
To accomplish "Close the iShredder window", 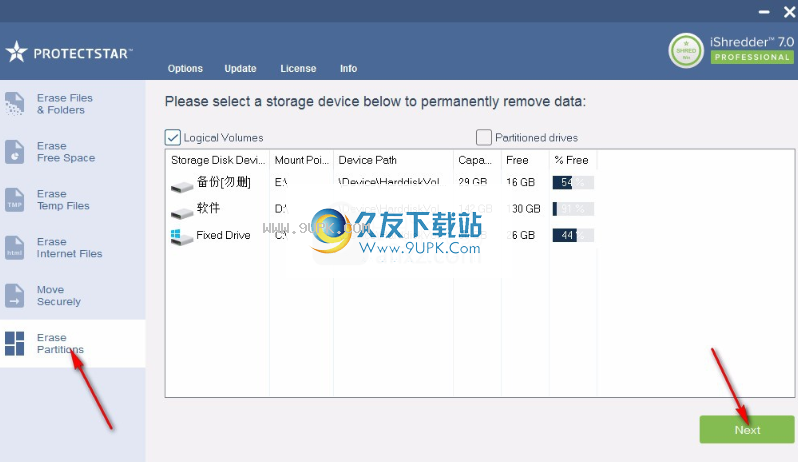I will pyautogui.click(x=789, y=12).
